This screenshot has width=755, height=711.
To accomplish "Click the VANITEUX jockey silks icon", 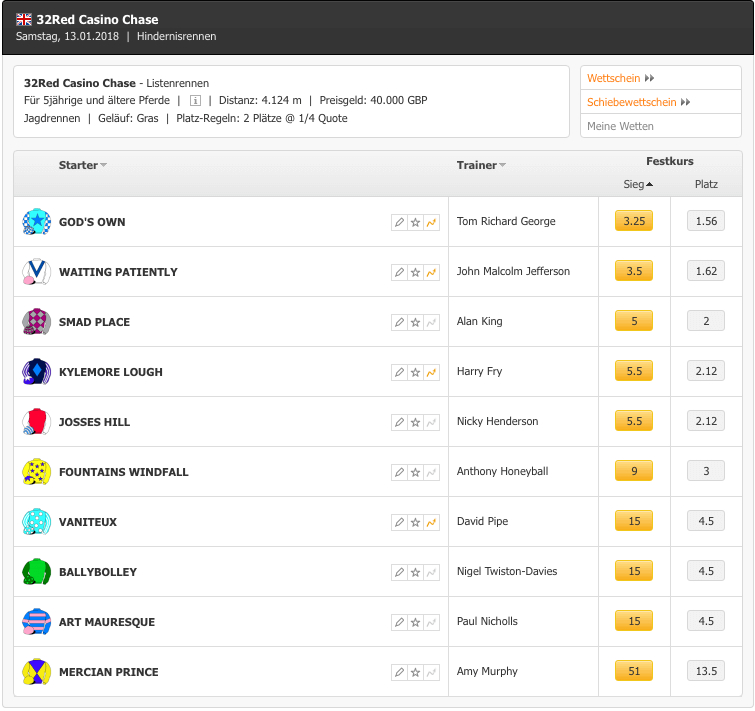I will click(x=37, y=522).
